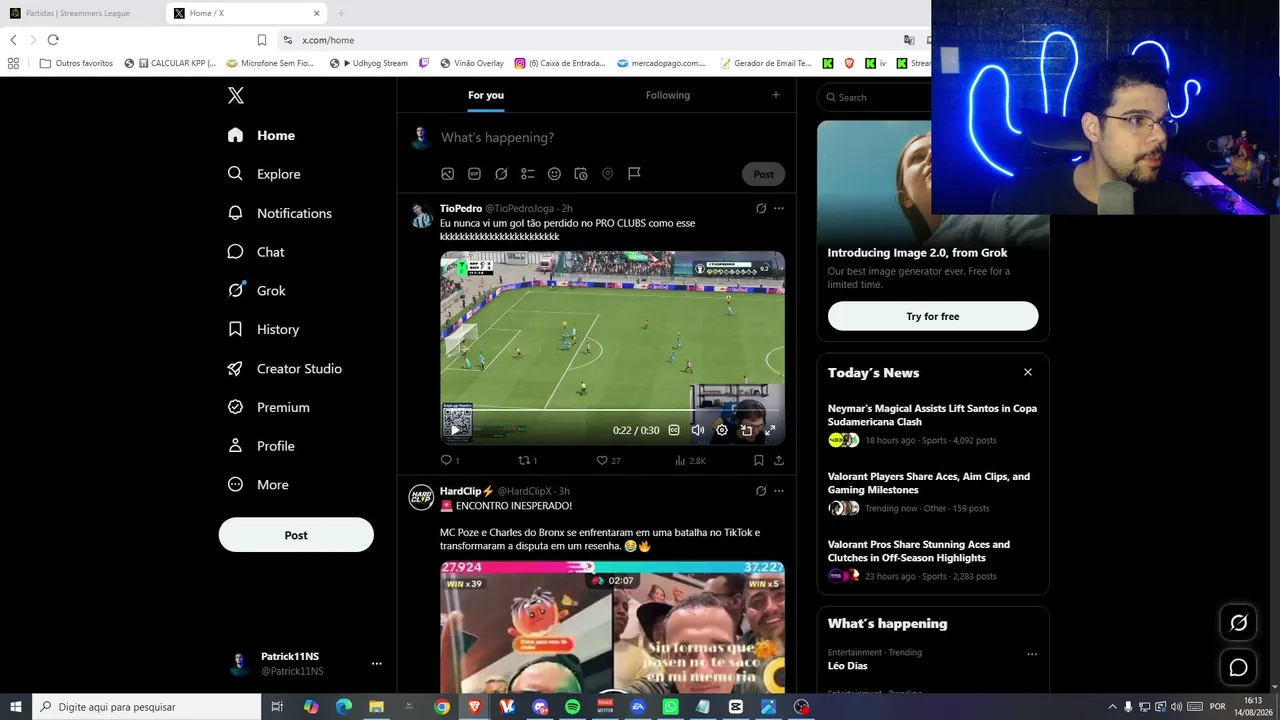Open the HardClip post video thumbnail
1280x720 pixels.
[612, 625]
